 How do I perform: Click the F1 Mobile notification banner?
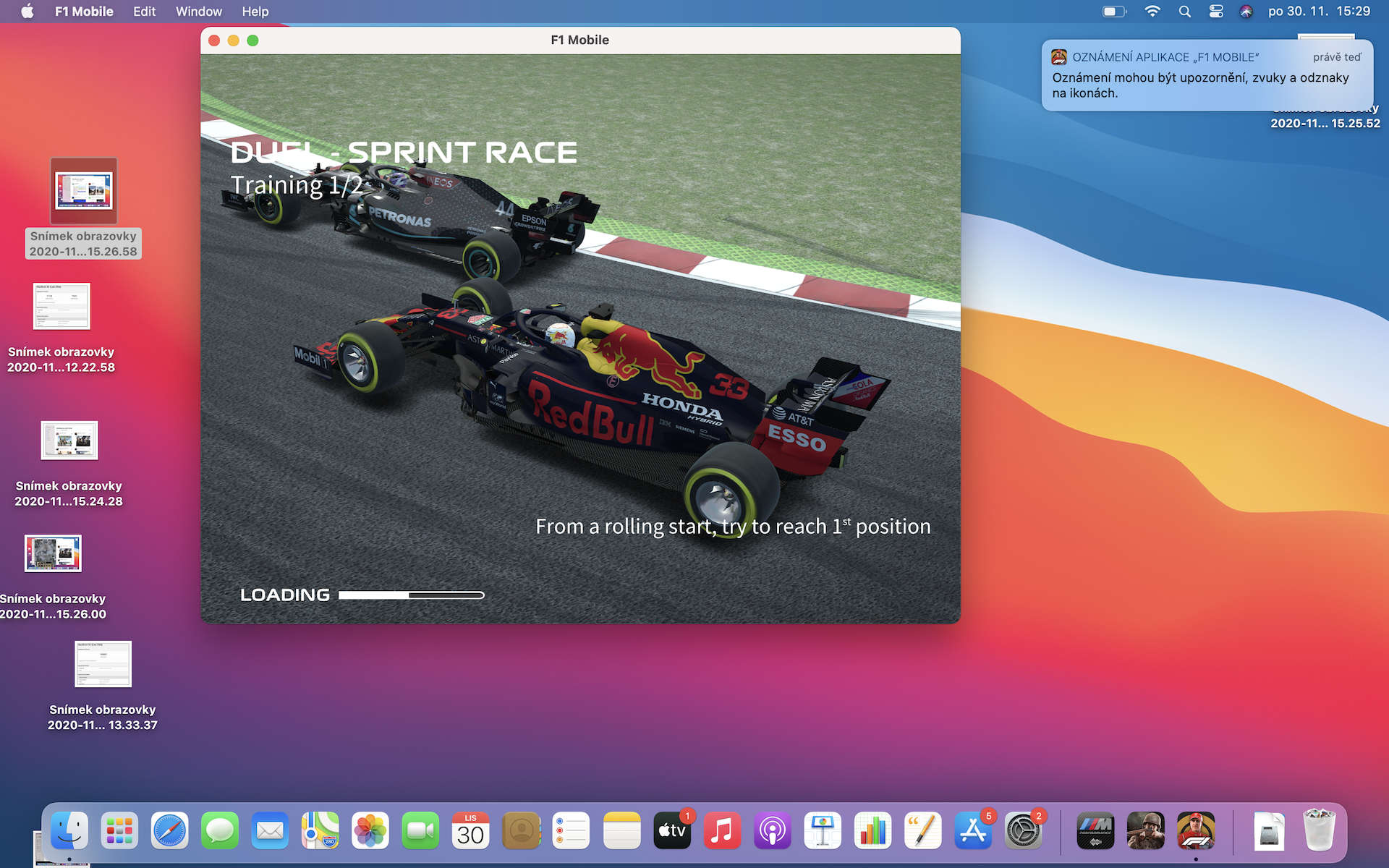tap(1207, 76)
